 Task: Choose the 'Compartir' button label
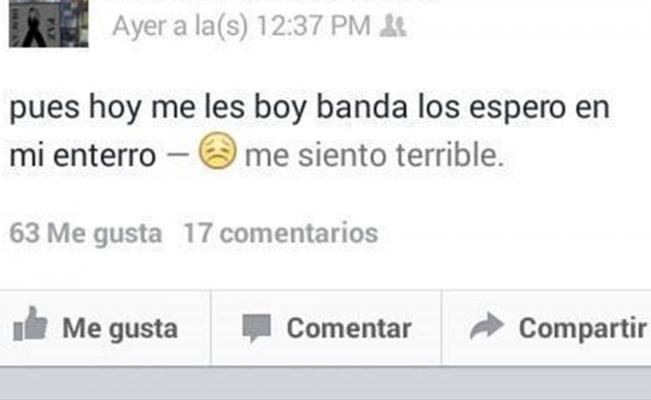[583, 328]
